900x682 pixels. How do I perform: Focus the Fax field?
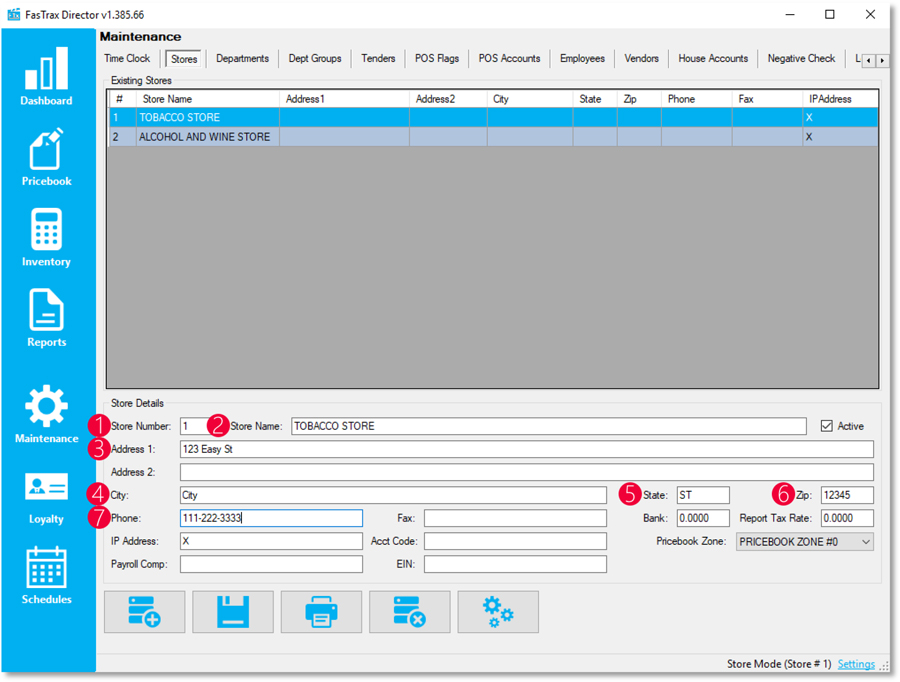pos(515,518)
